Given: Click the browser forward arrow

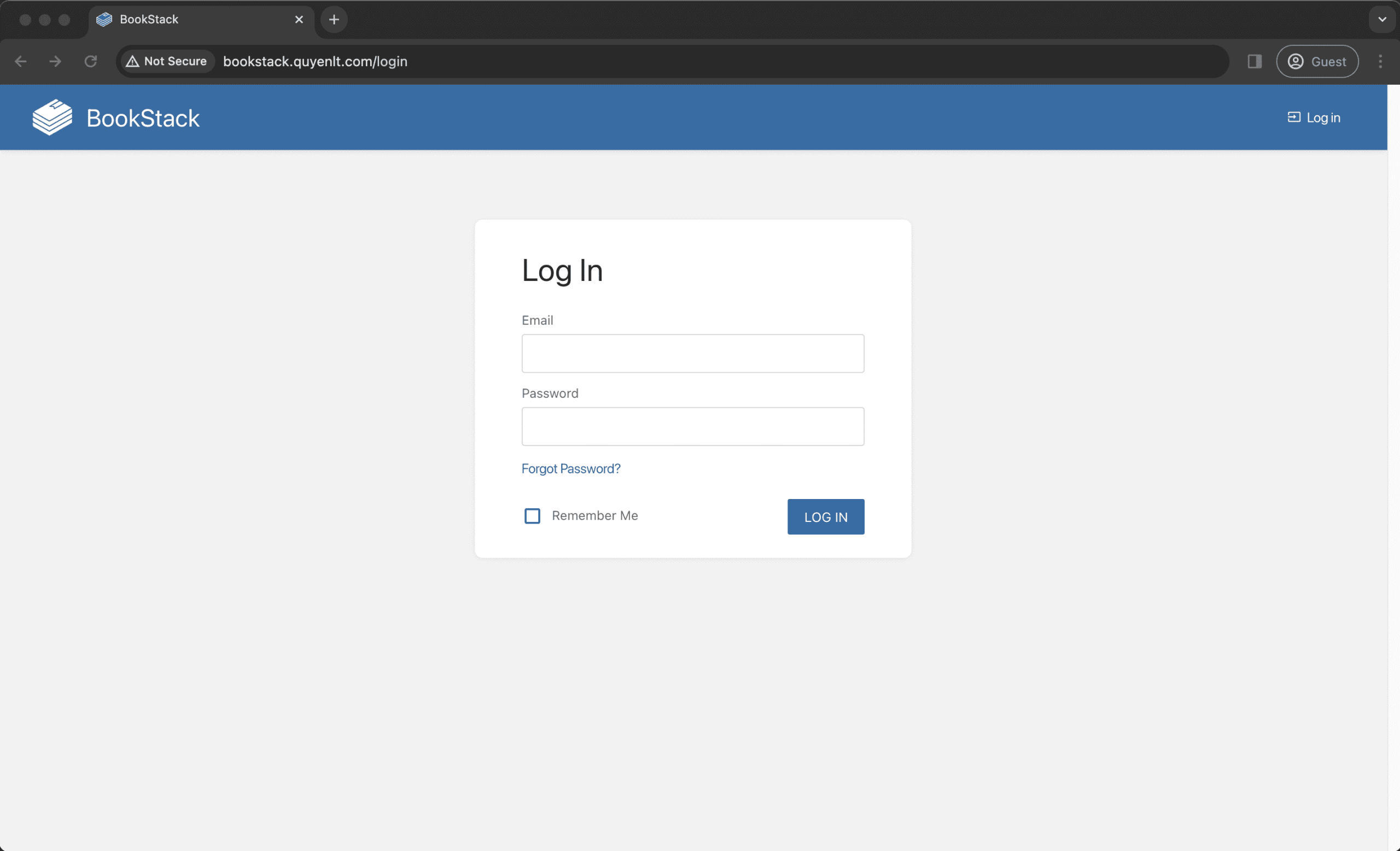Looking at the screenshot, I should click(x=55, y=61).
